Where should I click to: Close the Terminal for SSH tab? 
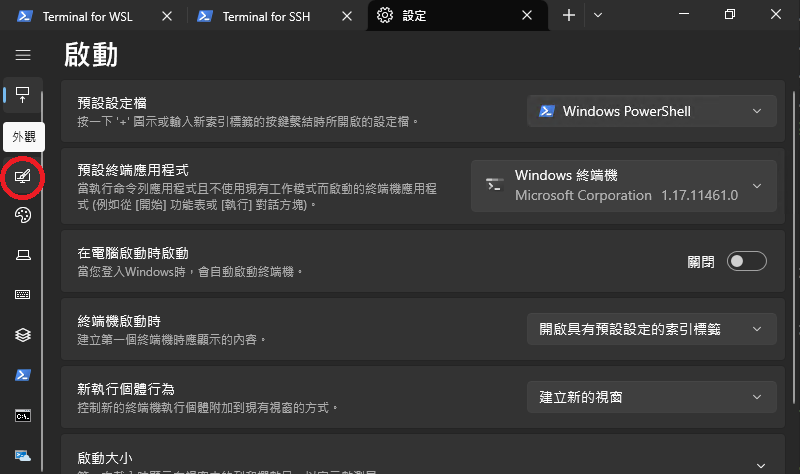pyautogui.click(x=347, y=16)
